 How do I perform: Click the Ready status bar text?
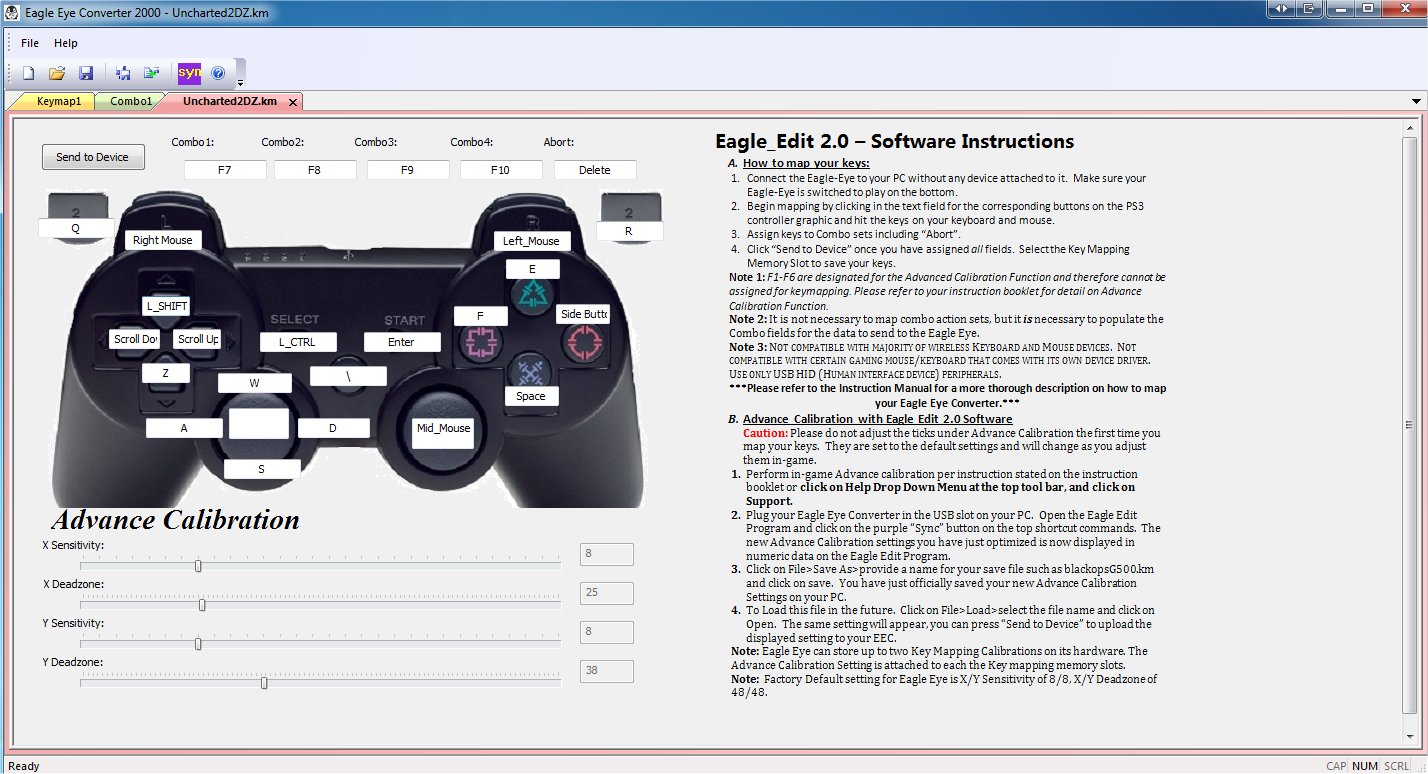tap(24, 766)
